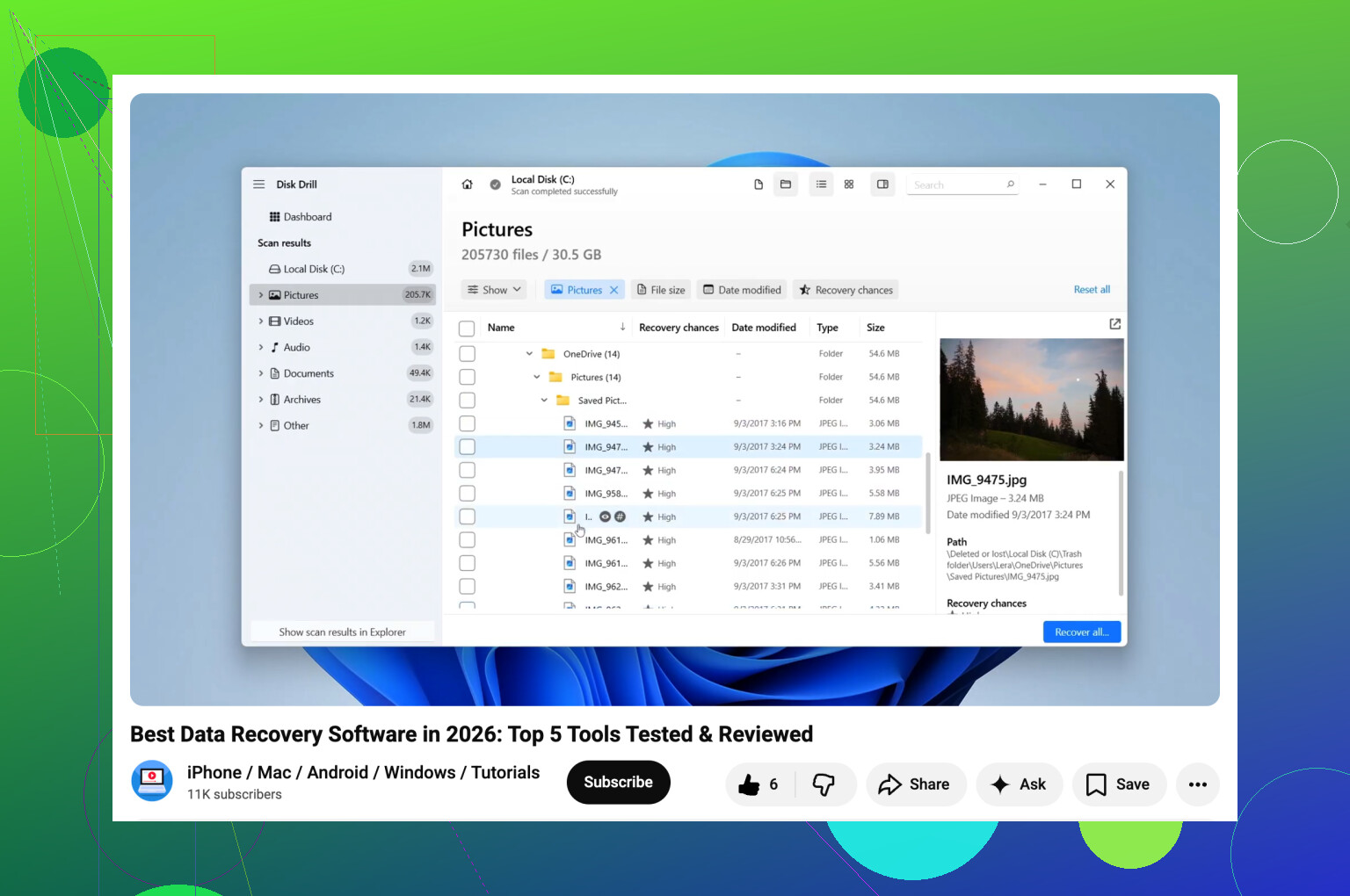Remove the Pictures filter chip
Viewport: 1350px width, 896px height.
tap(614, 290)
